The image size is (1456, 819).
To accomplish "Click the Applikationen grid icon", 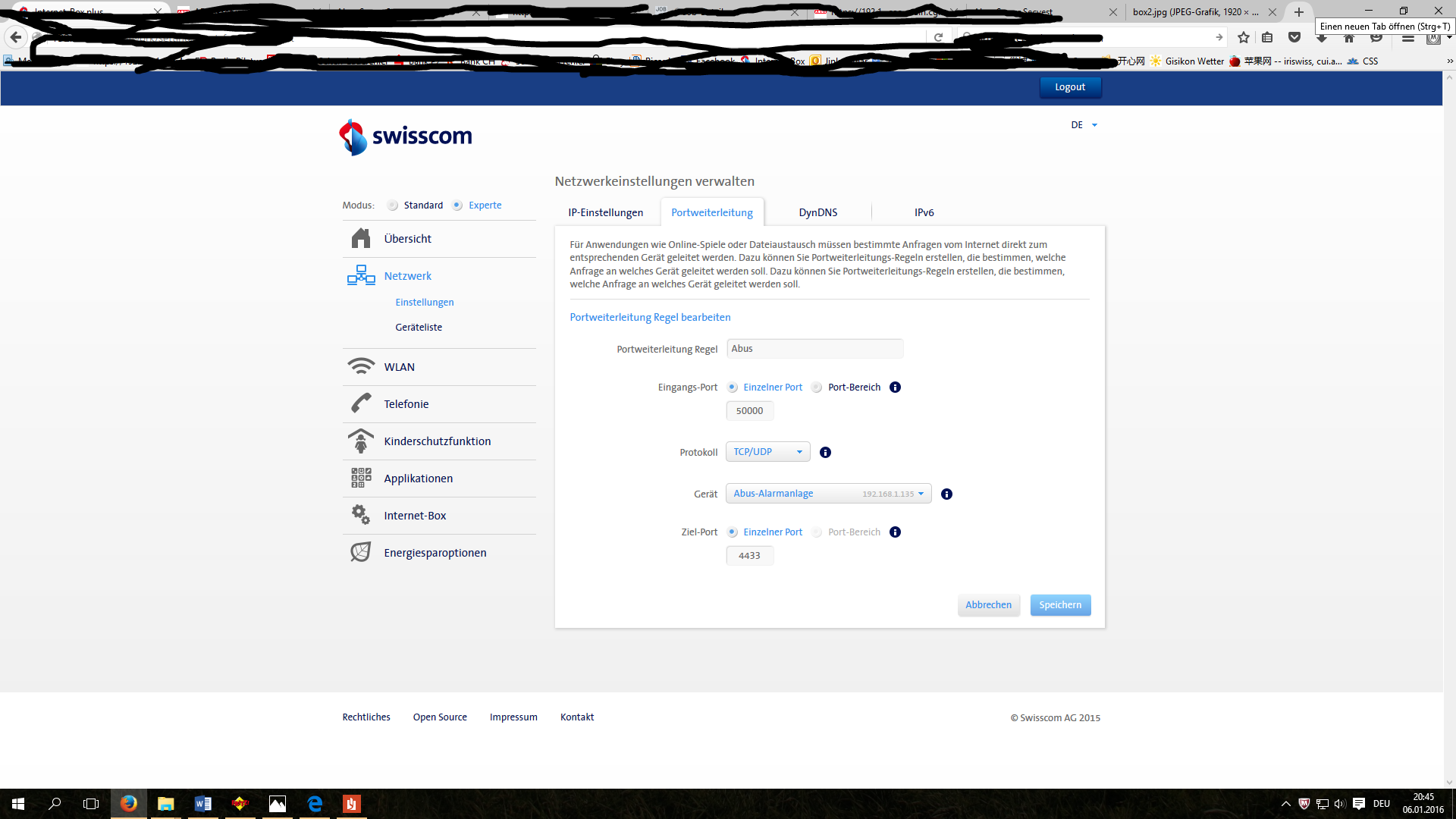I will click(x=361, y=478).
